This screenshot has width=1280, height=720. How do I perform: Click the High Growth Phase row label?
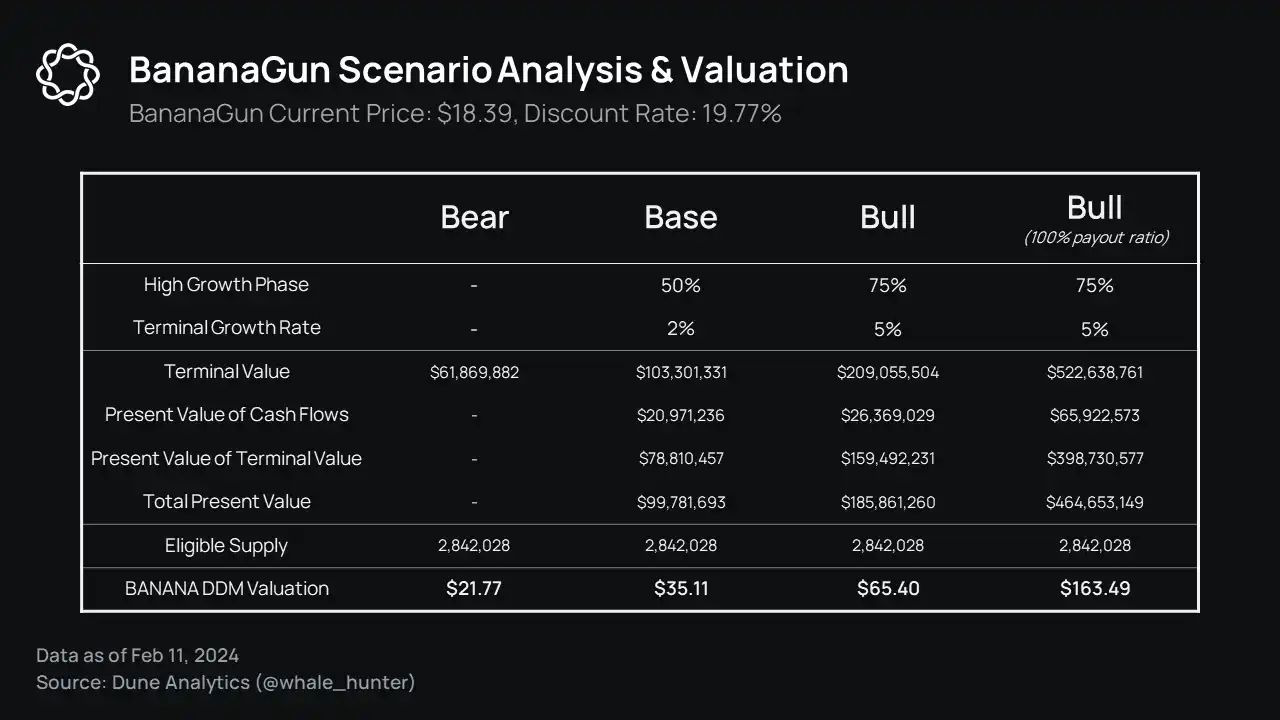[226, 285]
